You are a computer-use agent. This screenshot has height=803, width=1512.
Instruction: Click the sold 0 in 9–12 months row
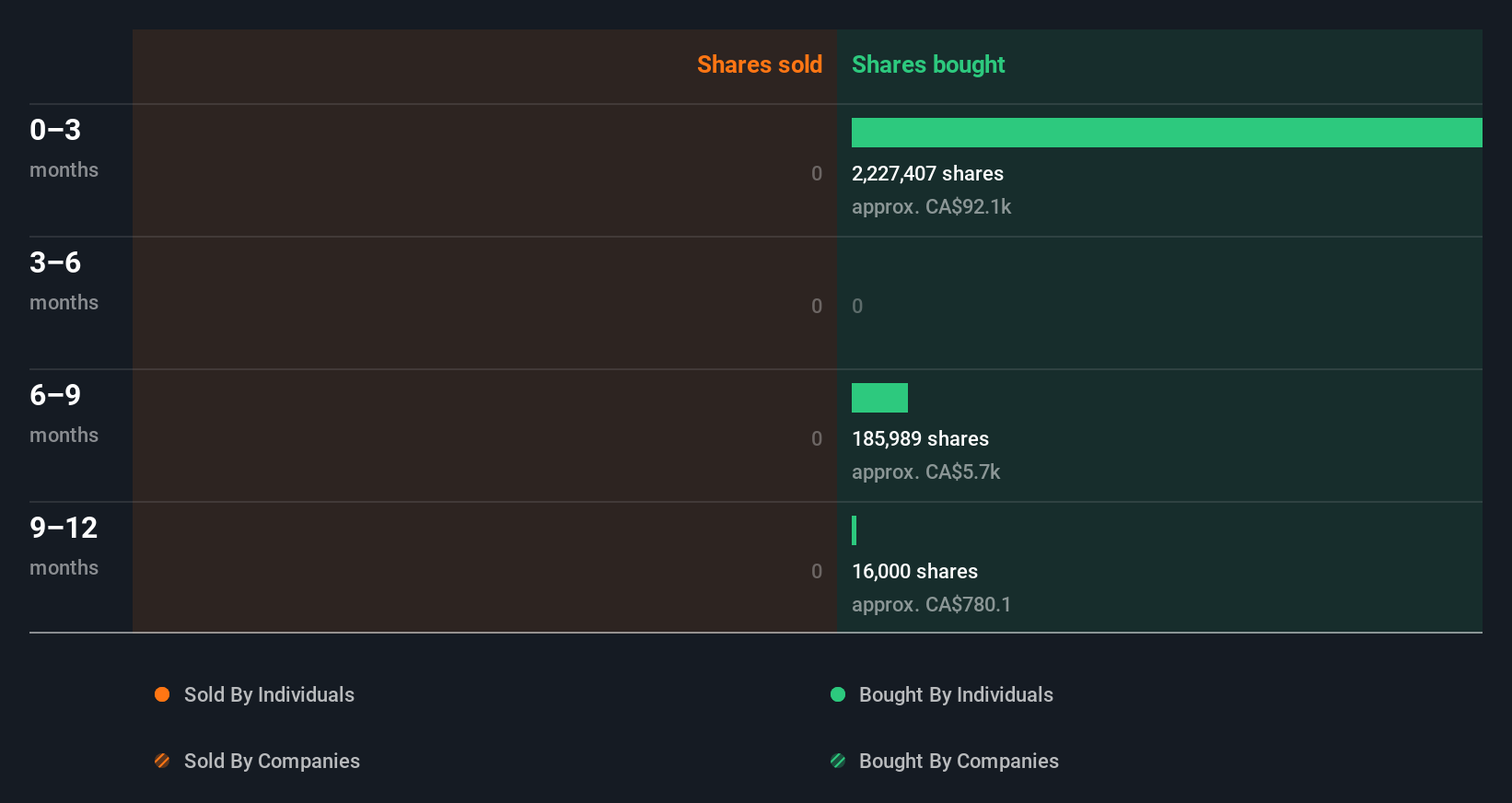[x=817, y=572]
